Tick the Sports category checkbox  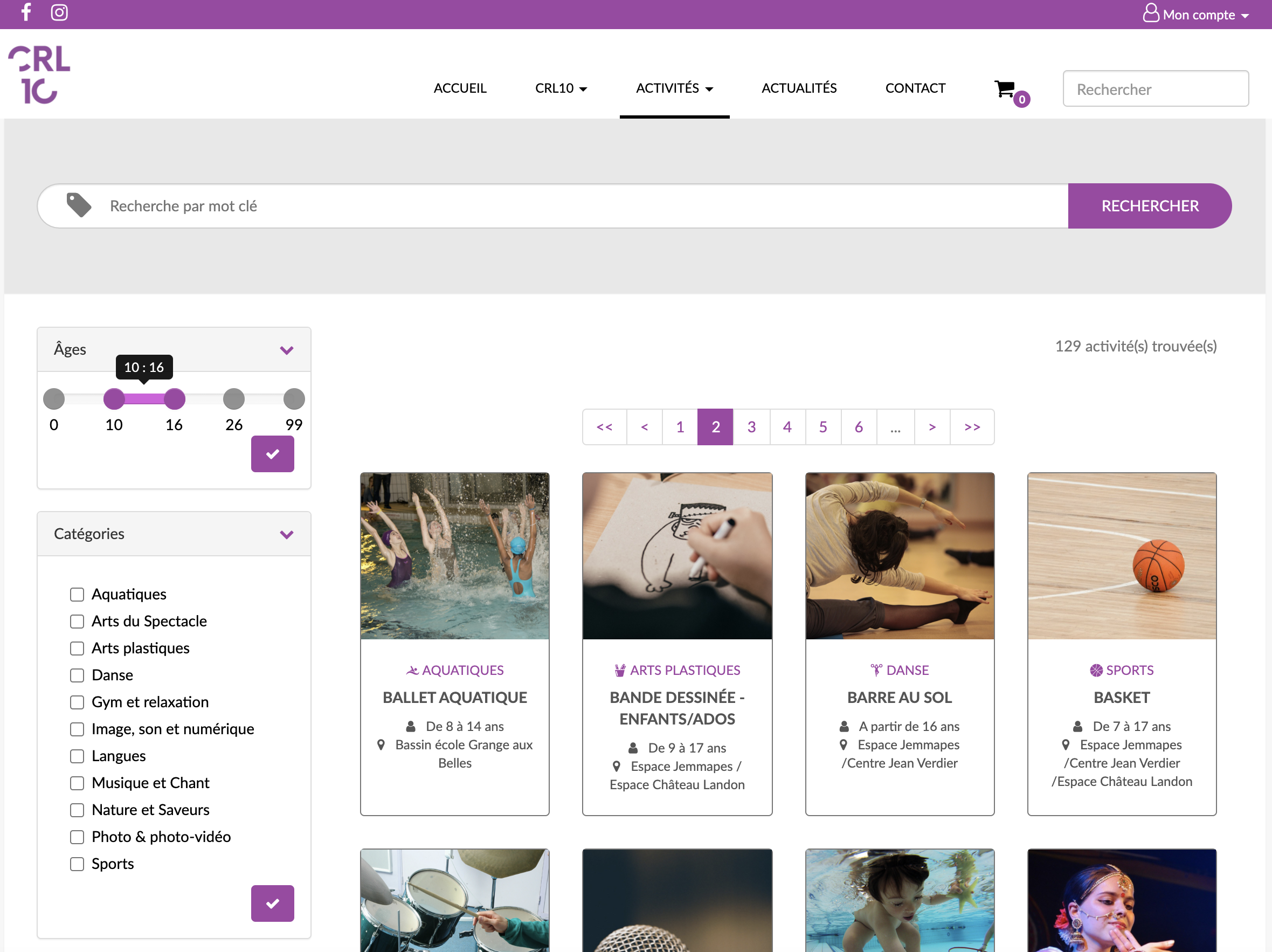(77, 864)
